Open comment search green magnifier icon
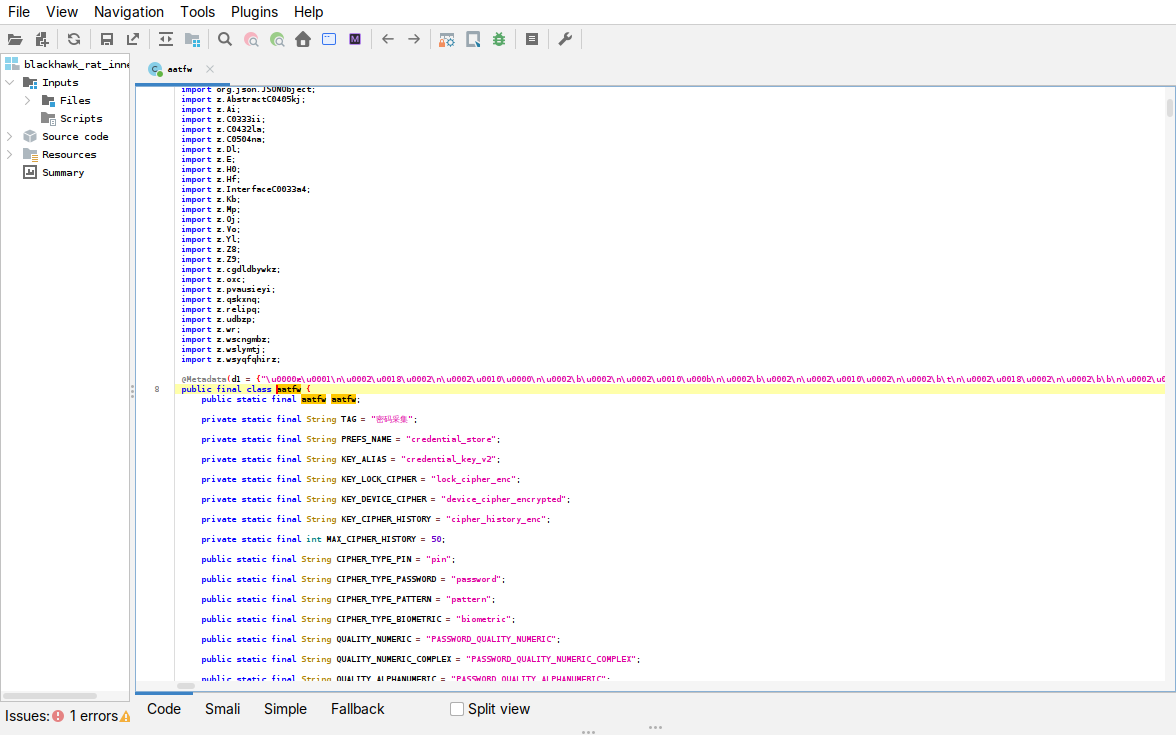The width and height of the screenshot is (1176, 735). 278,40
